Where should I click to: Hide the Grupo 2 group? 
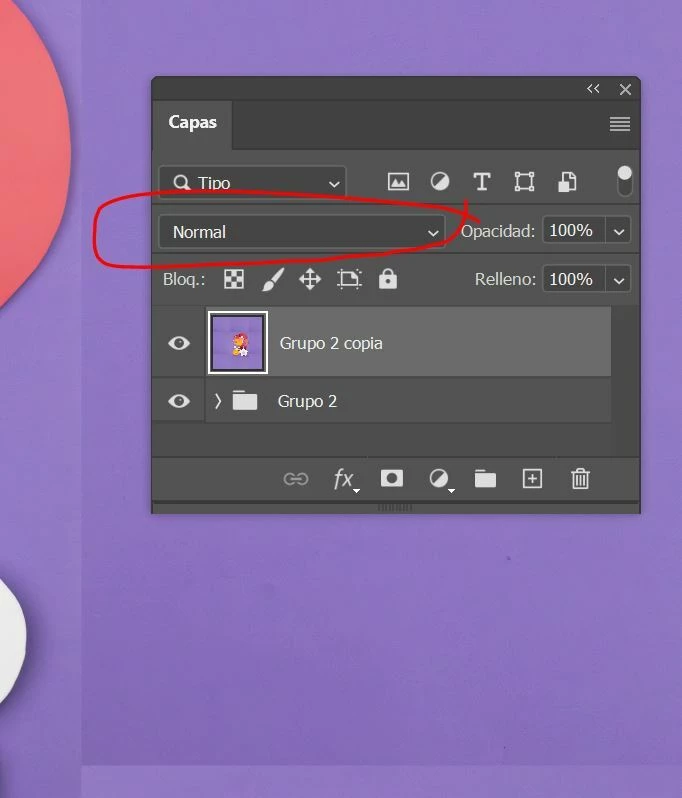[179, 401]
